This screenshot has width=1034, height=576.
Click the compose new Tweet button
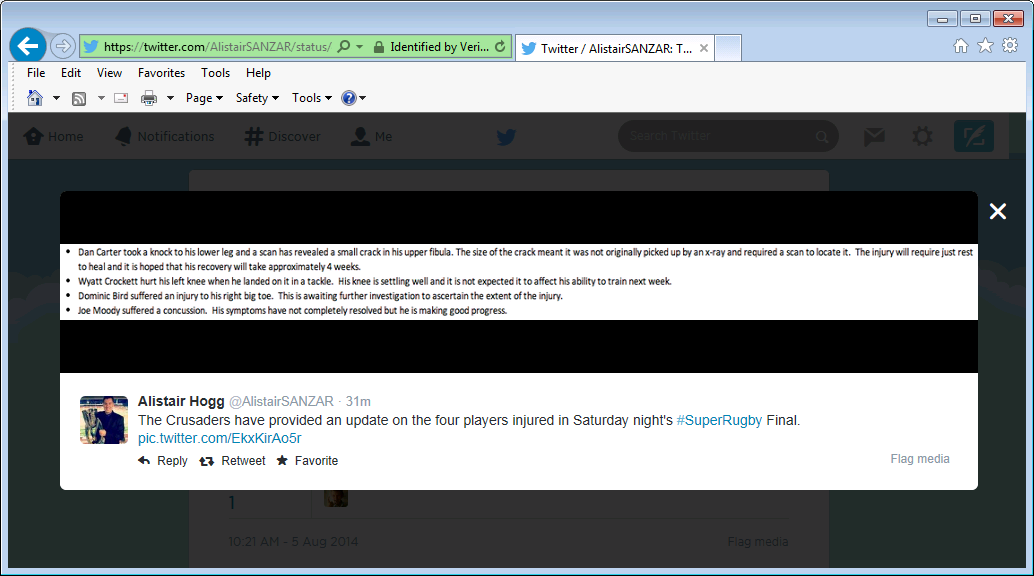(974, 137)
